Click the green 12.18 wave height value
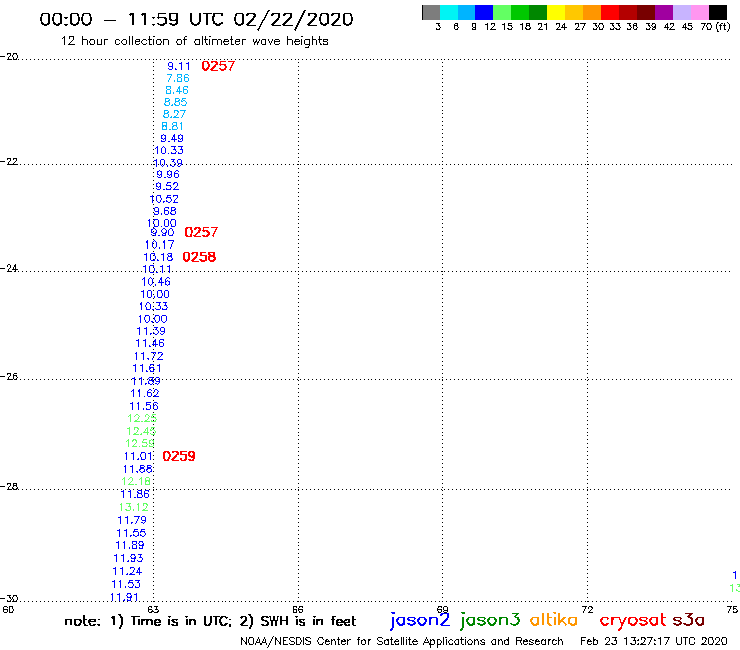740x650 pixels. (136, 481)
